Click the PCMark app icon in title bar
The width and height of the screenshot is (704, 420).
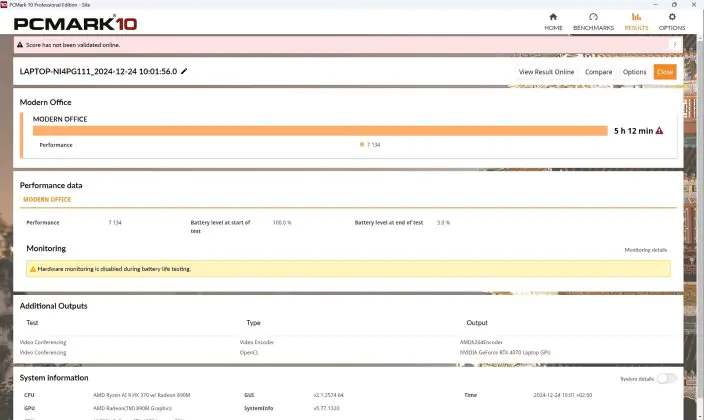point(4,4)
